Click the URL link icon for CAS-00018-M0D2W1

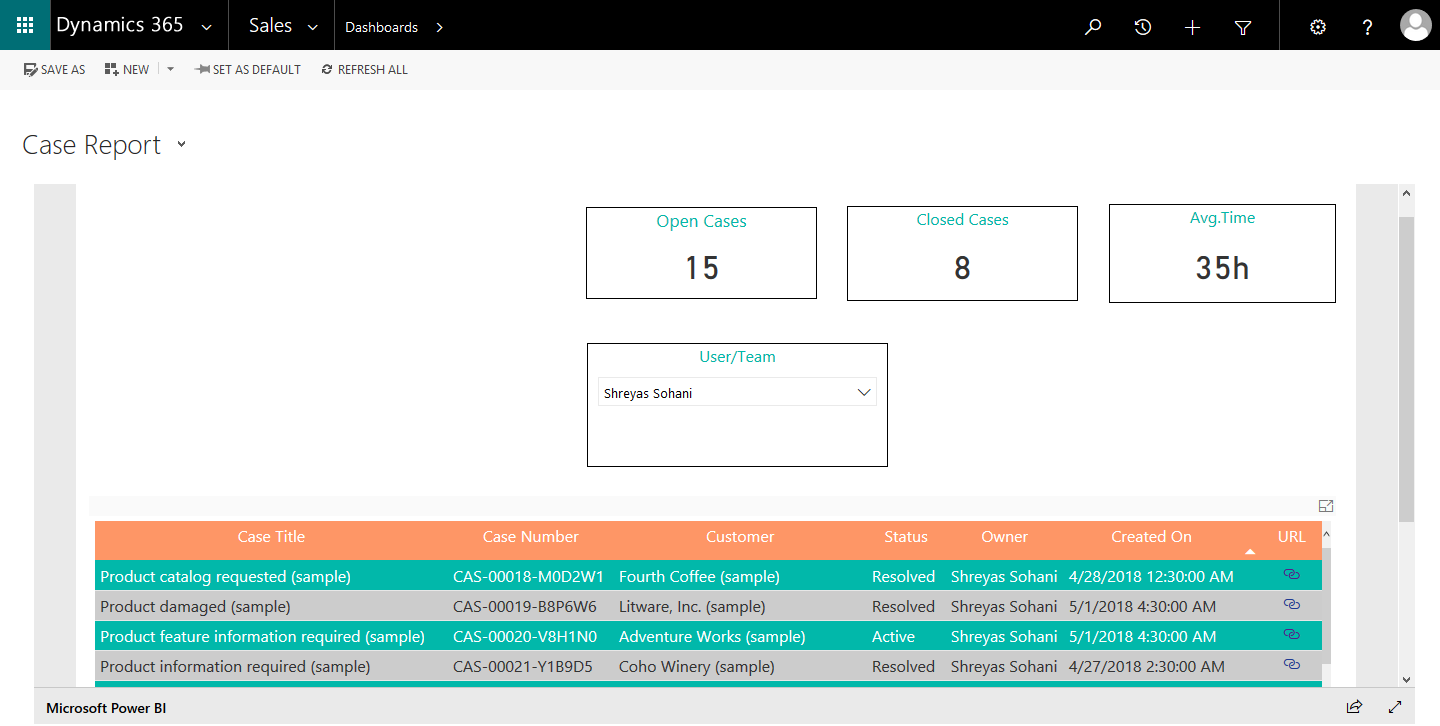pos(1291,574)
